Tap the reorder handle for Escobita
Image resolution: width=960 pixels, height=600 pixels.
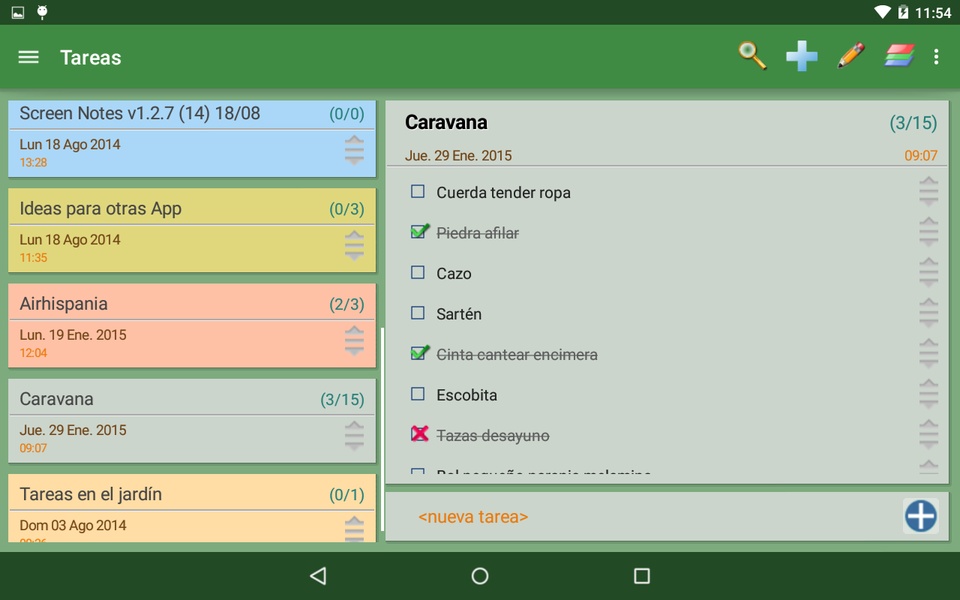click(928, 394)
